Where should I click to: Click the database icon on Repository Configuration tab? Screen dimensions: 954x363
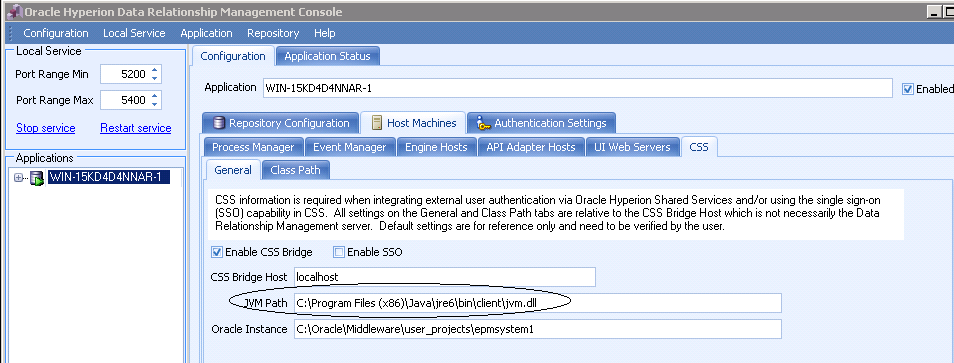pyautogui.click(x=219, y=123)
